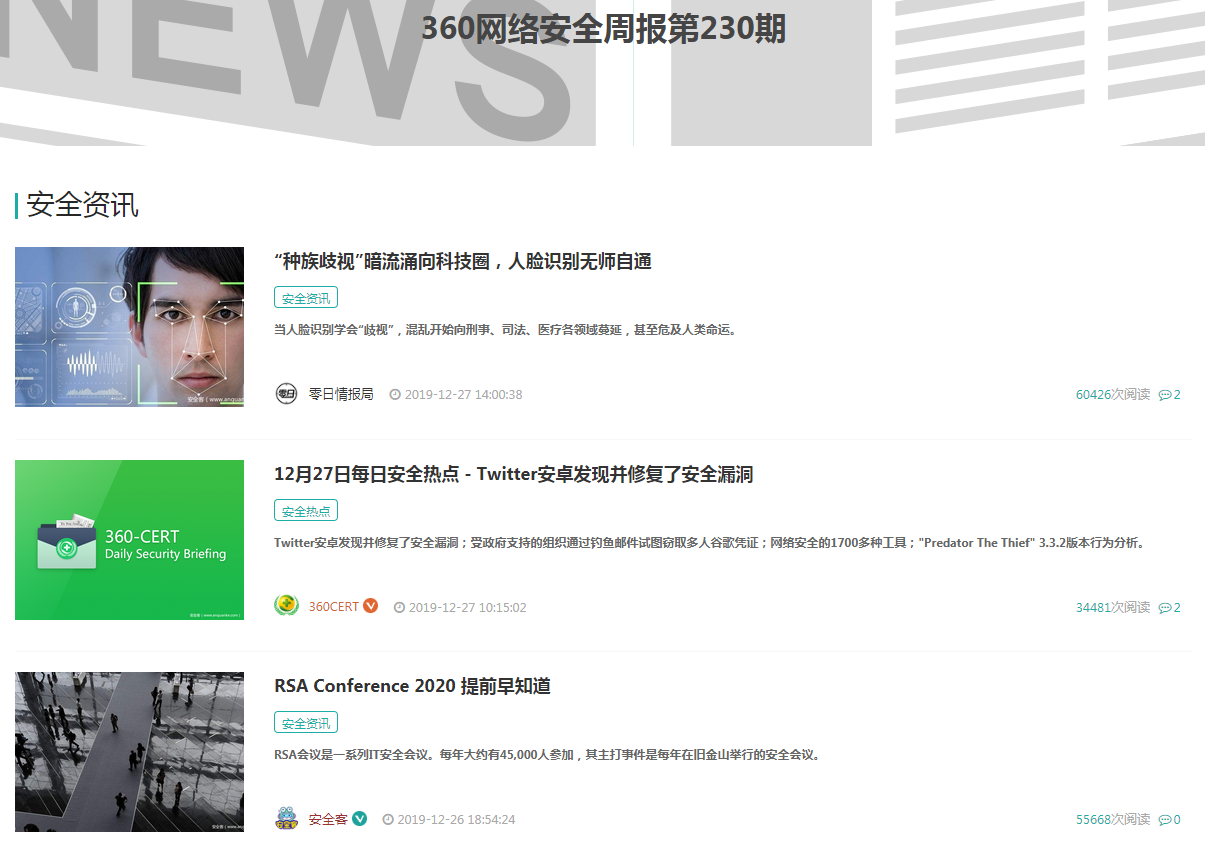Click summary text starting Twitter安卓发现并修复

pyautogui.click(x=711, y=542)
